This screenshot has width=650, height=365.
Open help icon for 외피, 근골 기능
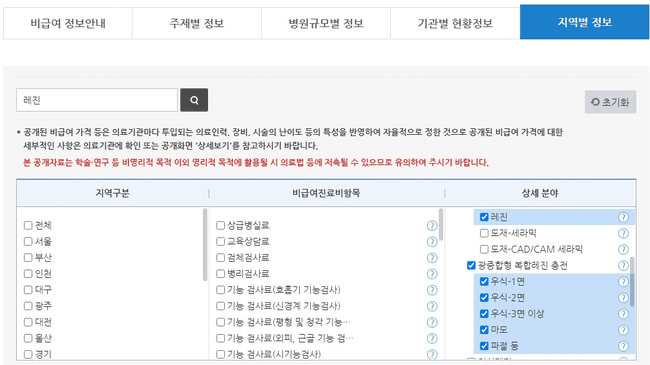(432, 338)
